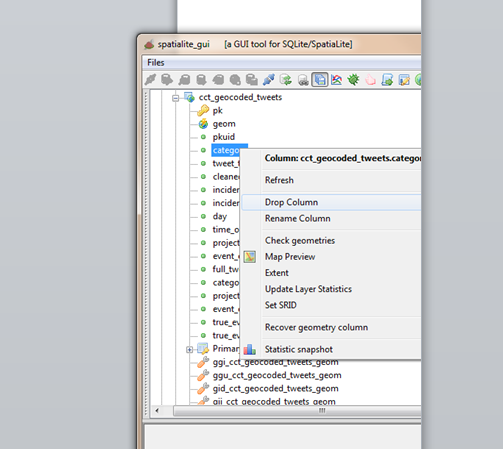503x449 pixels.
Task: Click the blue plug disconnect database icon
Action: tap(269, 80)
